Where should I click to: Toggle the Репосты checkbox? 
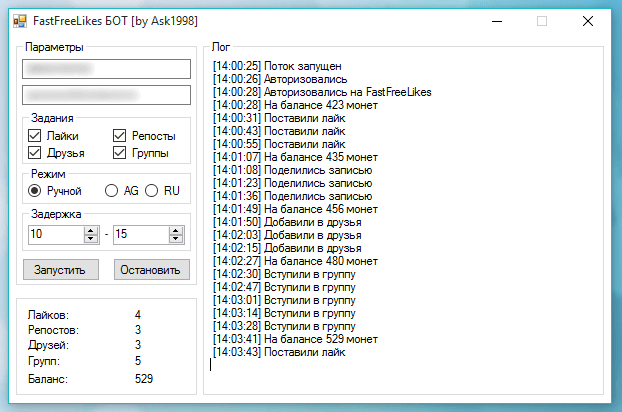pyautogui.click(x=119, y=136)
